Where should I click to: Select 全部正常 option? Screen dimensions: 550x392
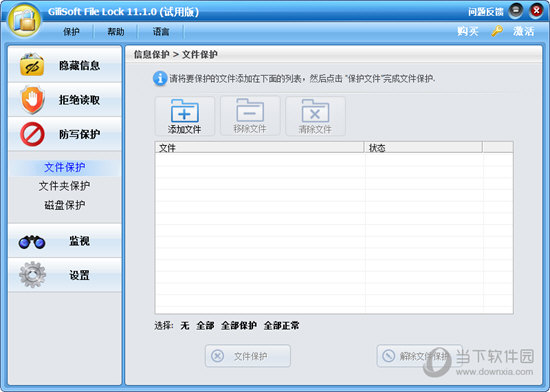coord(281,326)
